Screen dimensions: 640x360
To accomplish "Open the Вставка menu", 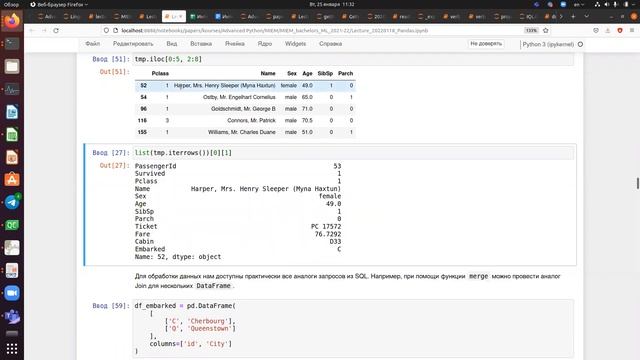I will (x=201, y=44).
